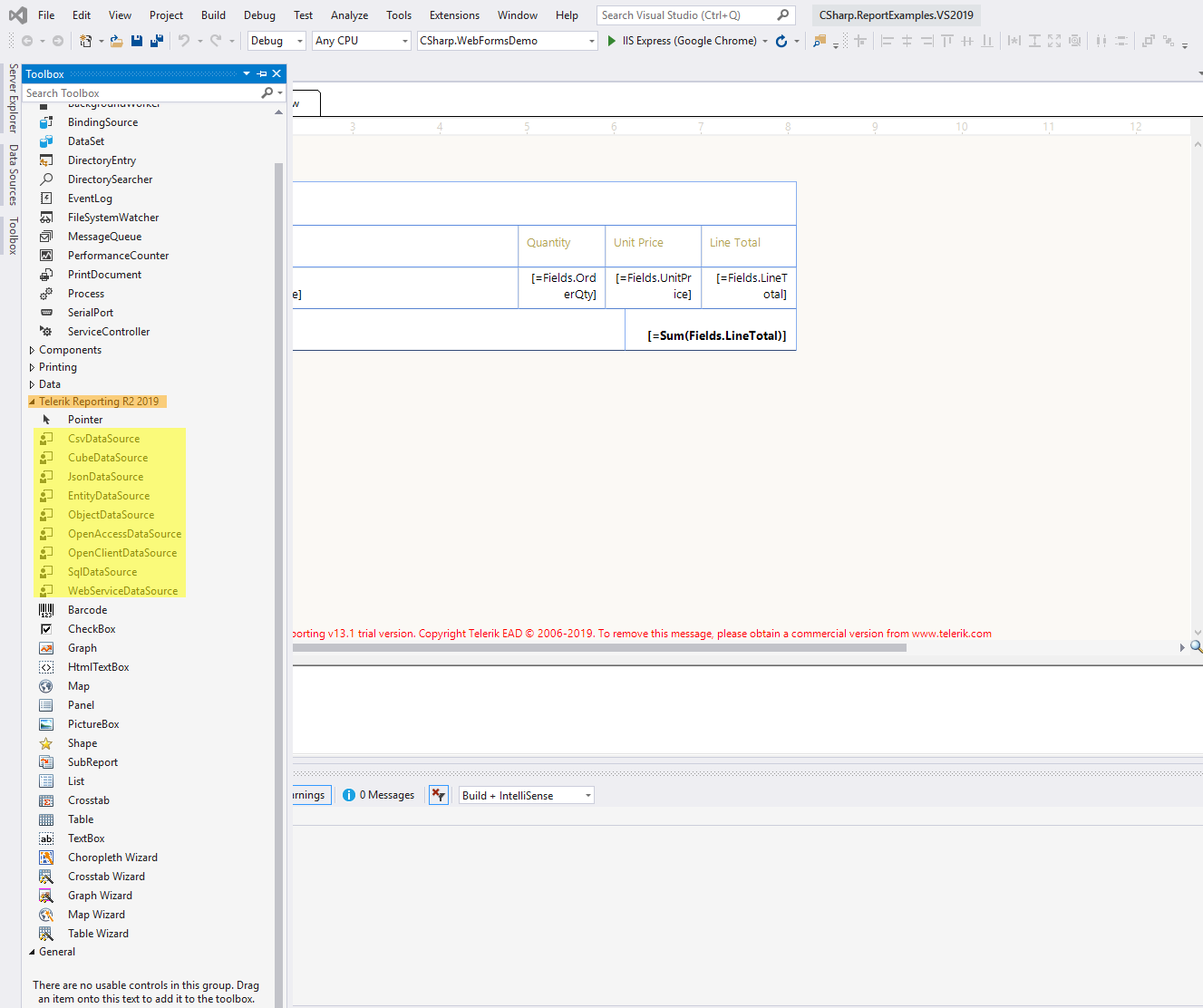This screenshot has height=1008, width=1203.
Task: Open the CSharp.WebFormsDemo startup project dropdown
Action: coord(507,41)
